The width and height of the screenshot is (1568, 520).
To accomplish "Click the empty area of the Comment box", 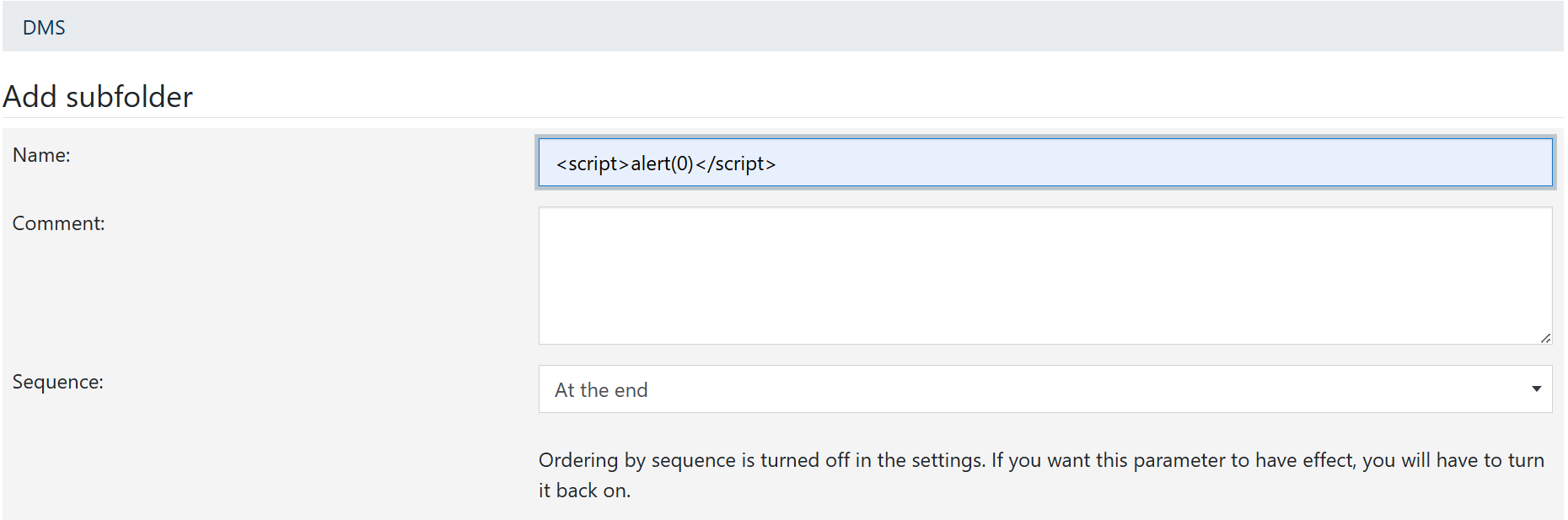I will pyautogui.click(x=1045, y=276).
